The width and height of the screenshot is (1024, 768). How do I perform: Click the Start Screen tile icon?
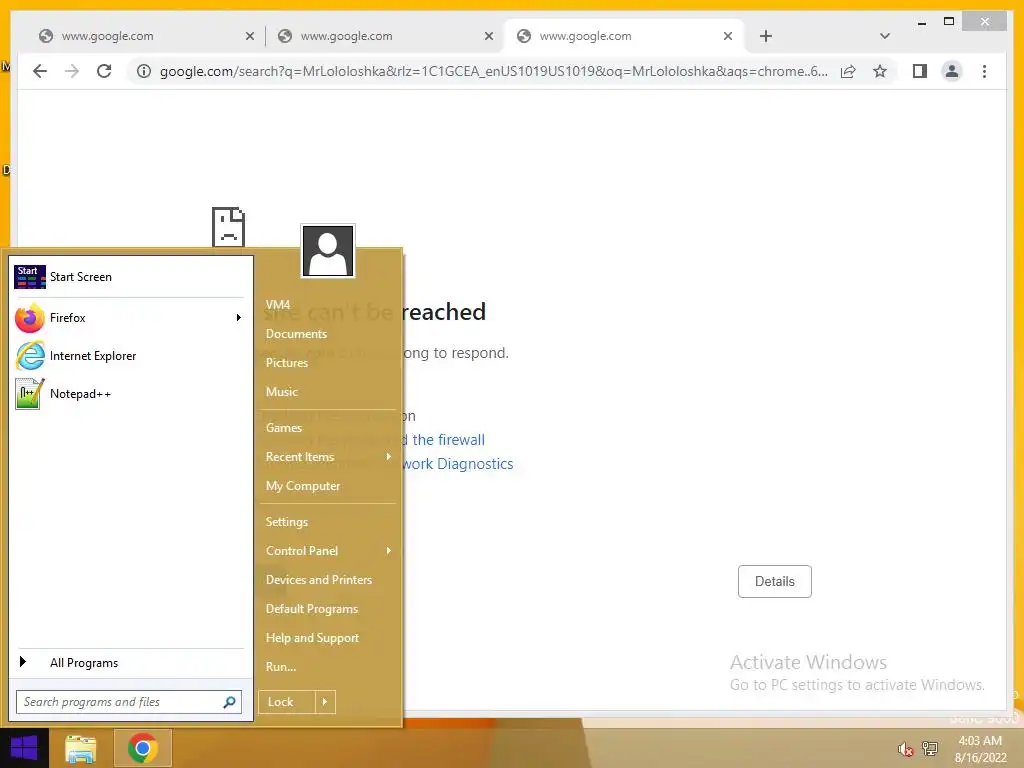pos(29,277)
